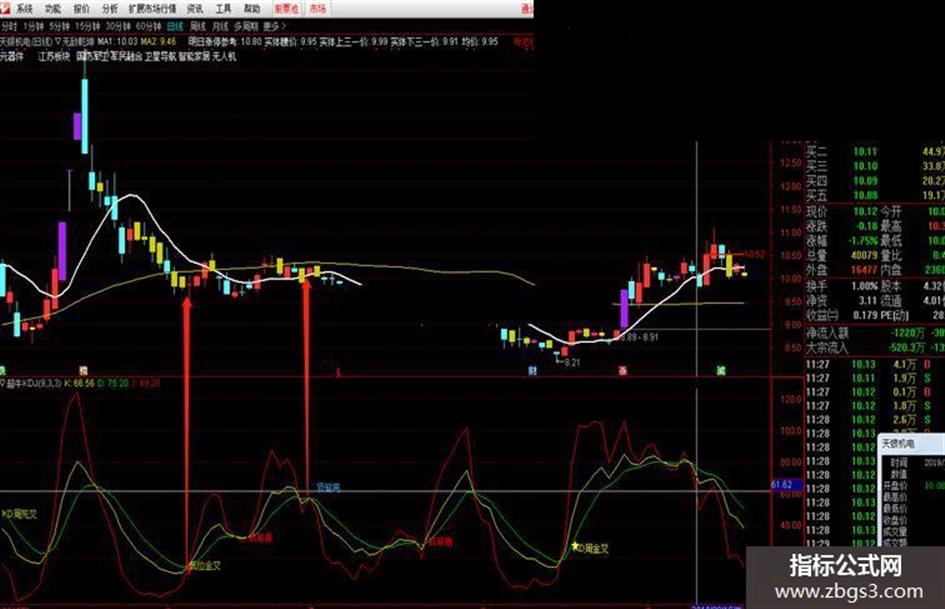Click the 卫星导航 concept tag
945x609 pixels.
tap(160, 57)
